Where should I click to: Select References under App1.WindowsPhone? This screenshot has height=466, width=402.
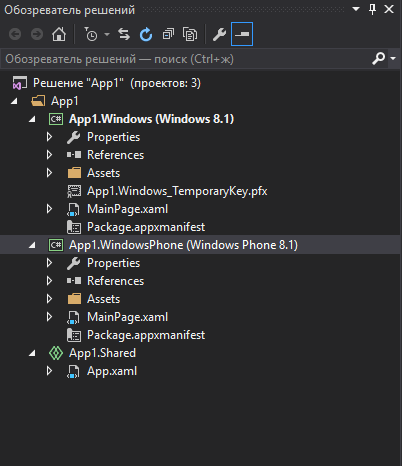115,281
